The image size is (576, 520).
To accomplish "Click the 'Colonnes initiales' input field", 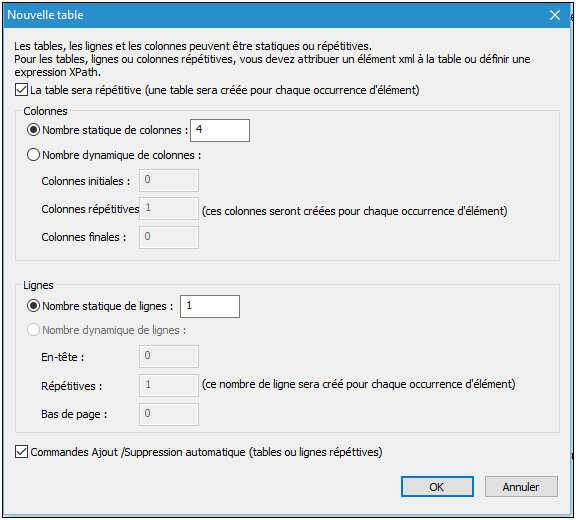I will tap(169, 180).
